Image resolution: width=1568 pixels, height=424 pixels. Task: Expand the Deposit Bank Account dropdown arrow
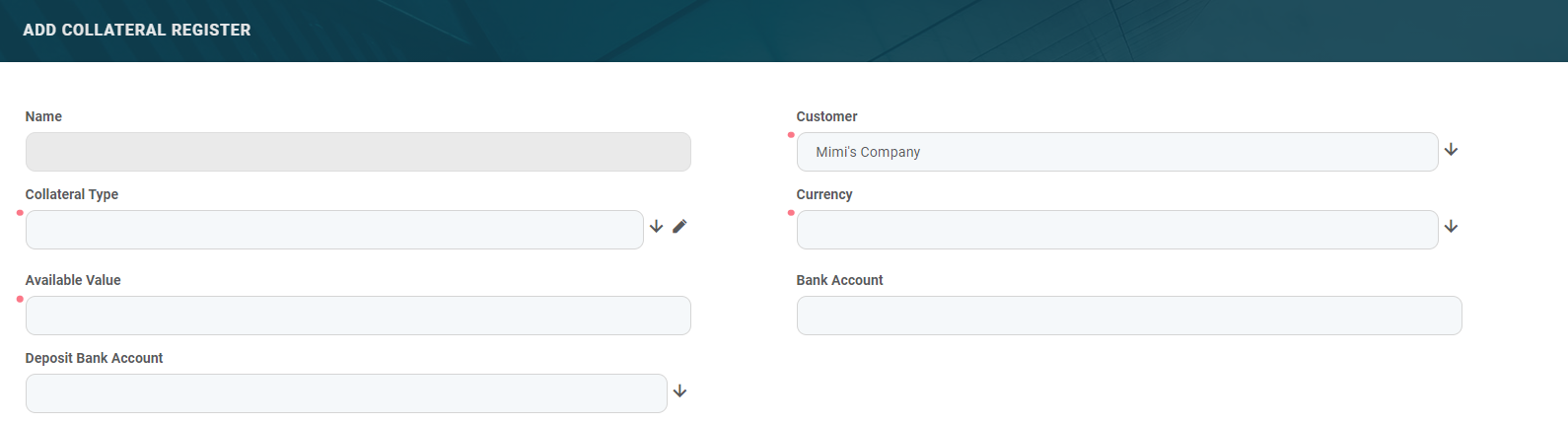(x=679, y=391)
